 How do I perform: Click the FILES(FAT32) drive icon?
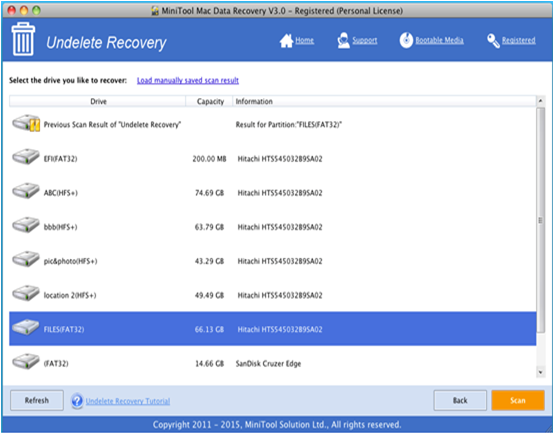[26, 328]
